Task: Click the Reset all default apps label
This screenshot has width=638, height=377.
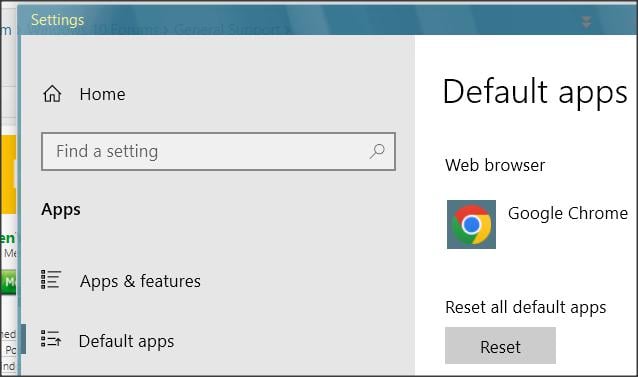Action: pos(526,307)
